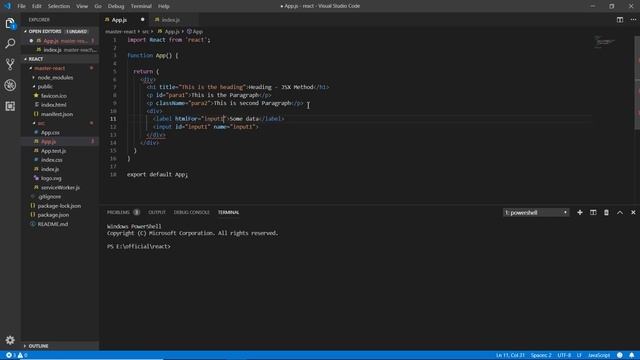Open the Terminal menu
This screenshot has height=360, width=640.
tap(141, 6)
